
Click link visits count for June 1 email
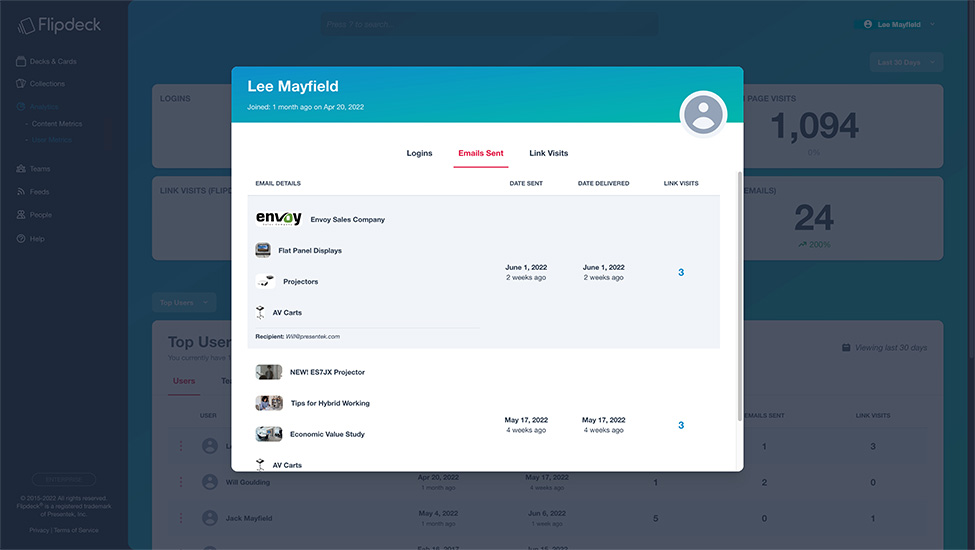point(681,272)
